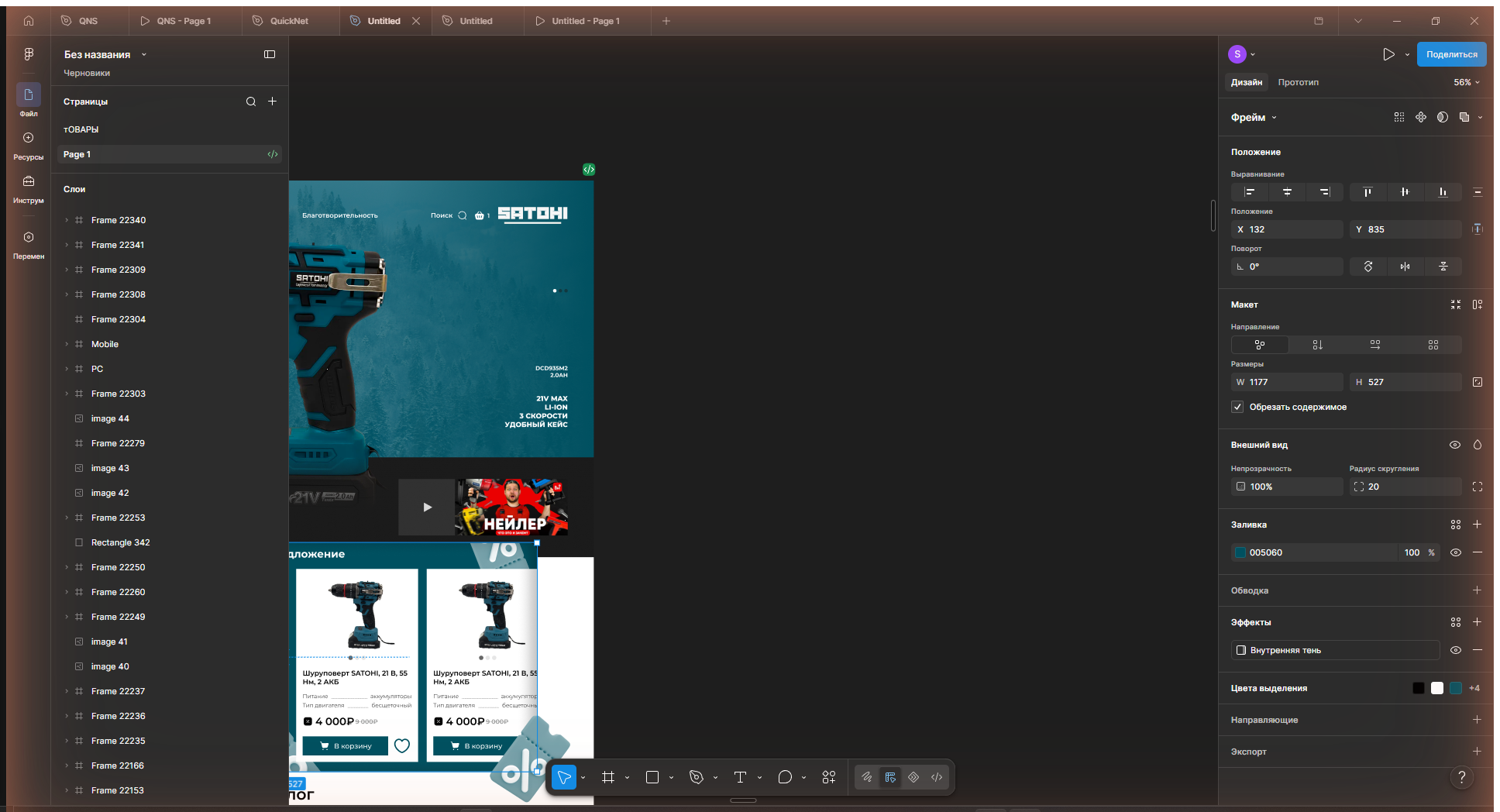The width and height of the screenshot is (1500, 812).
Task: Add a new page with plus icon
Action: click(x=273, y=101)
